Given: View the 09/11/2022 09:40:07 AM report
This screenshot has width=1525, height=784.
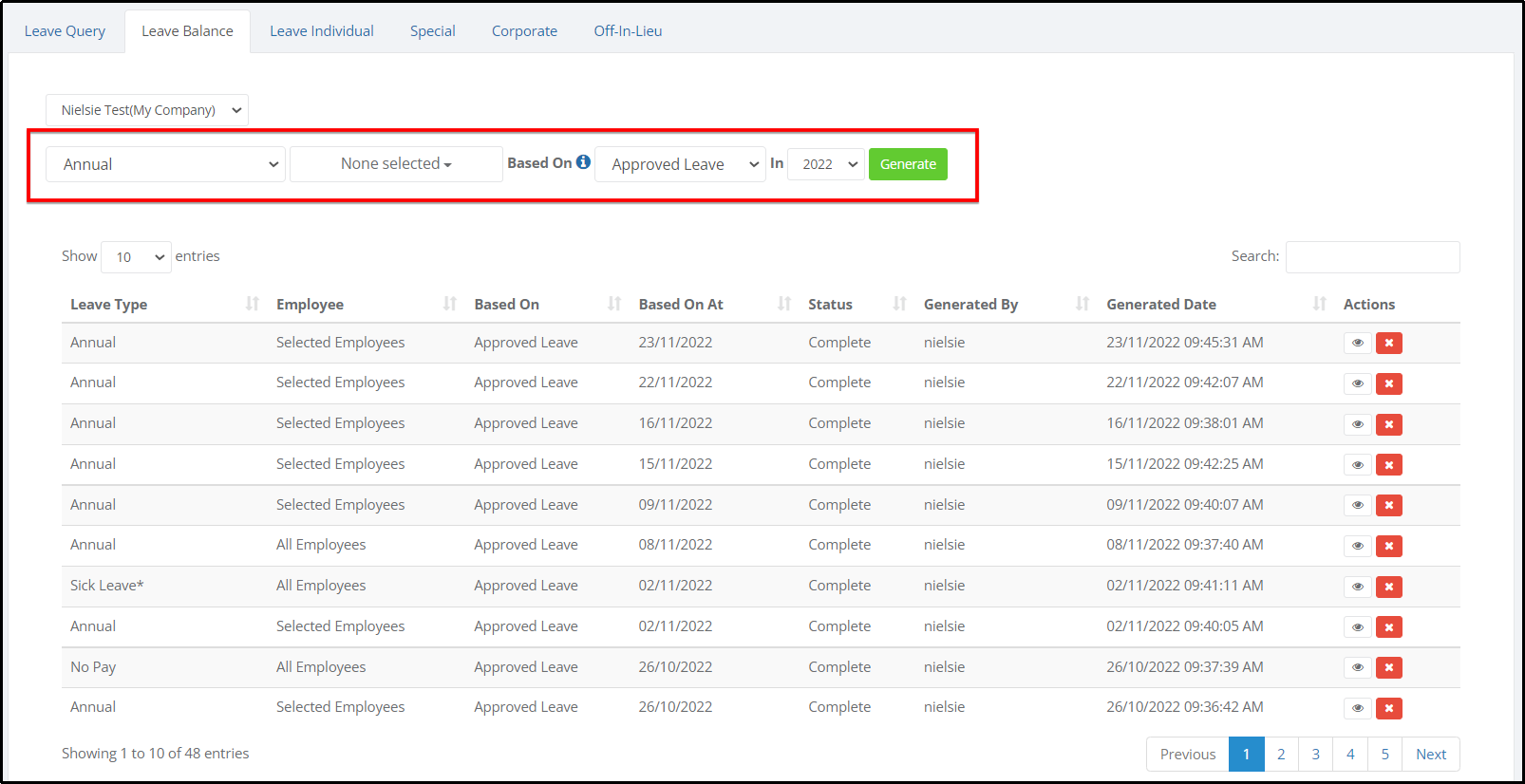Looking at the screenshot, I should tap(1357, 505).
